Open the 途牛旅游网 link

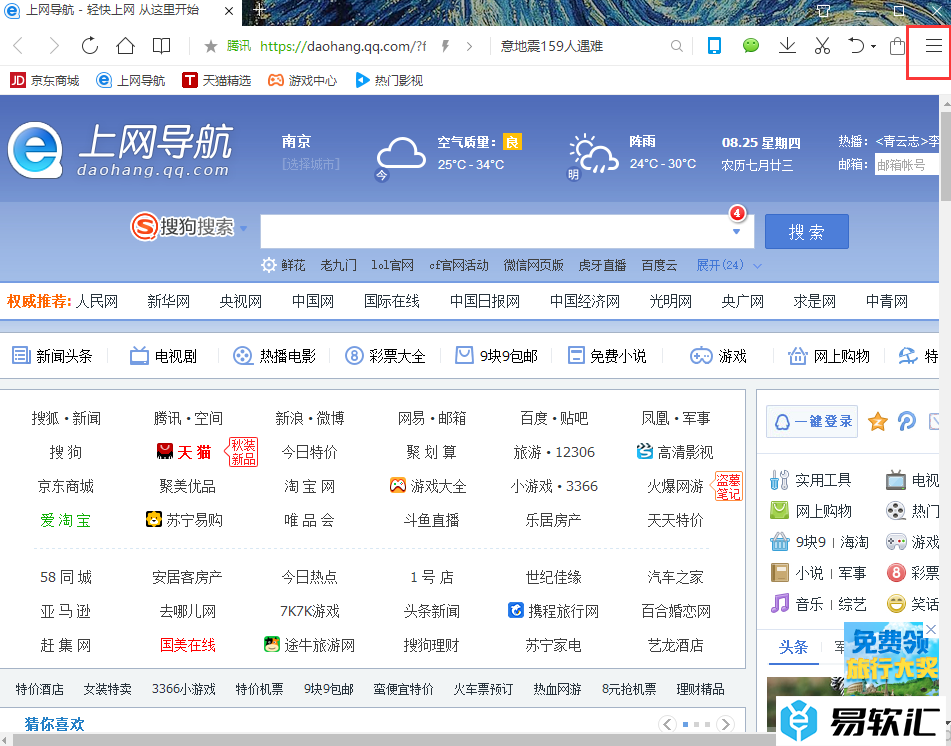pyautogui.click(x=309, y=645)
